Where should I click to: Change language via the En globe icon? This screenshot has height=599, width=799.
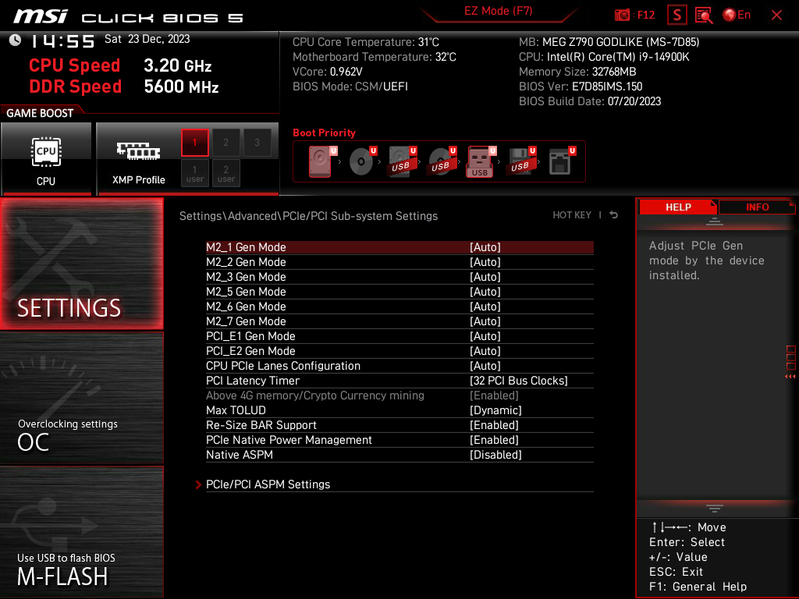[737, 15]
